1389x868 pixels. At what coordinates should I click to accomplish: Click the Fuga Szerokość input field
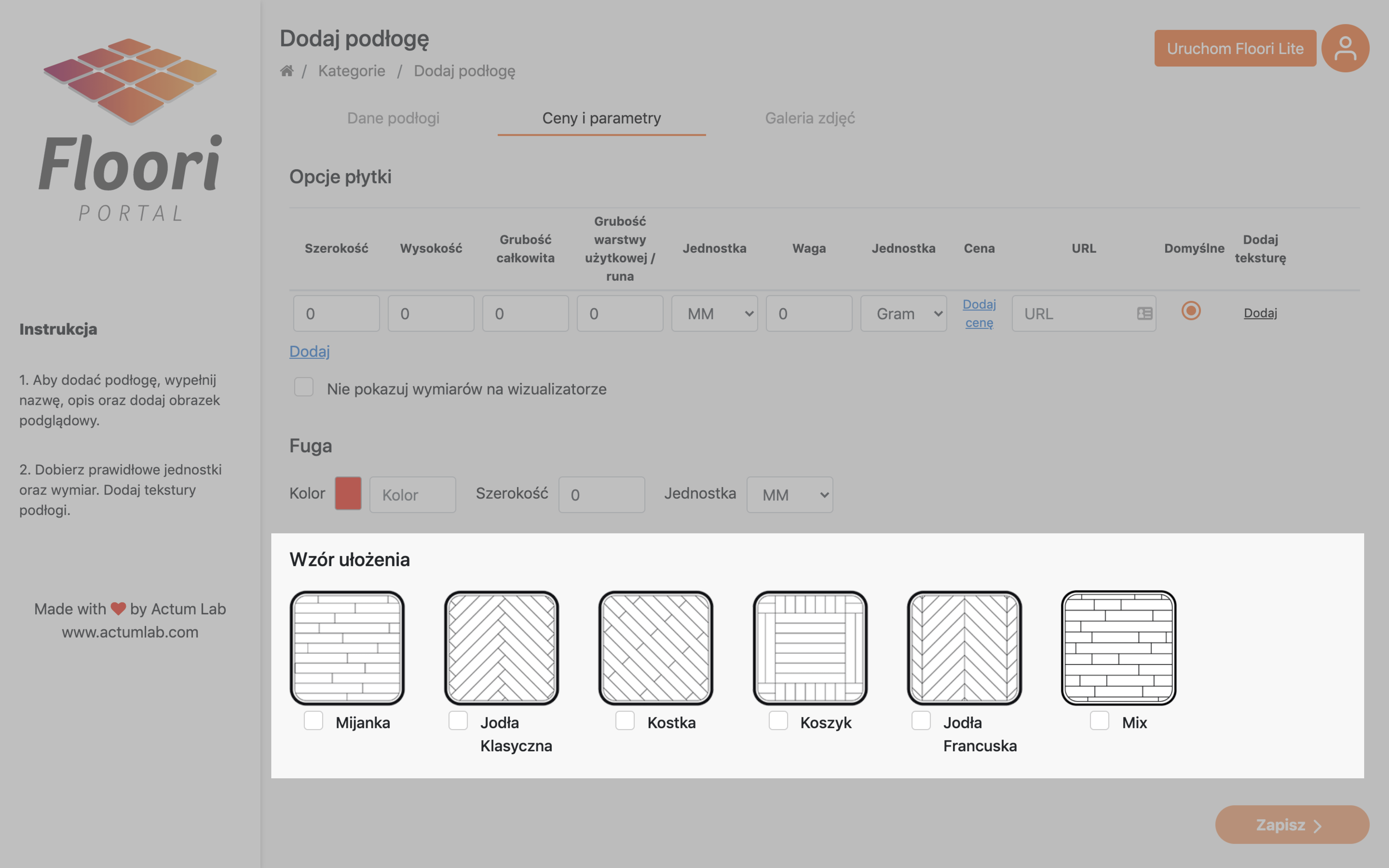pyautogui.click(x=601, y=495)
